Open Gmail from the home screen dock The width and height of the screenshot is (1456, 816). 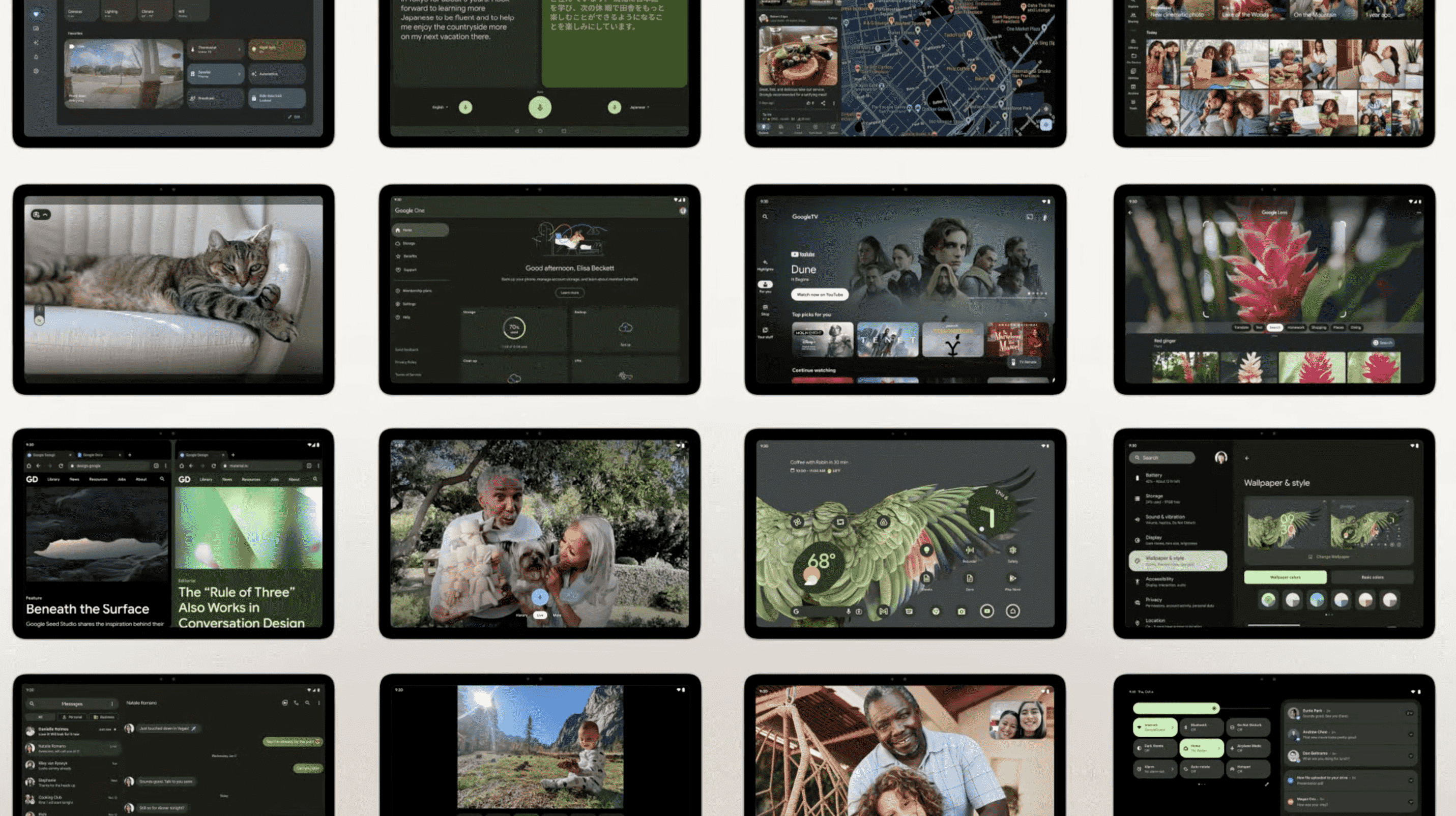(x=884, y=611)
